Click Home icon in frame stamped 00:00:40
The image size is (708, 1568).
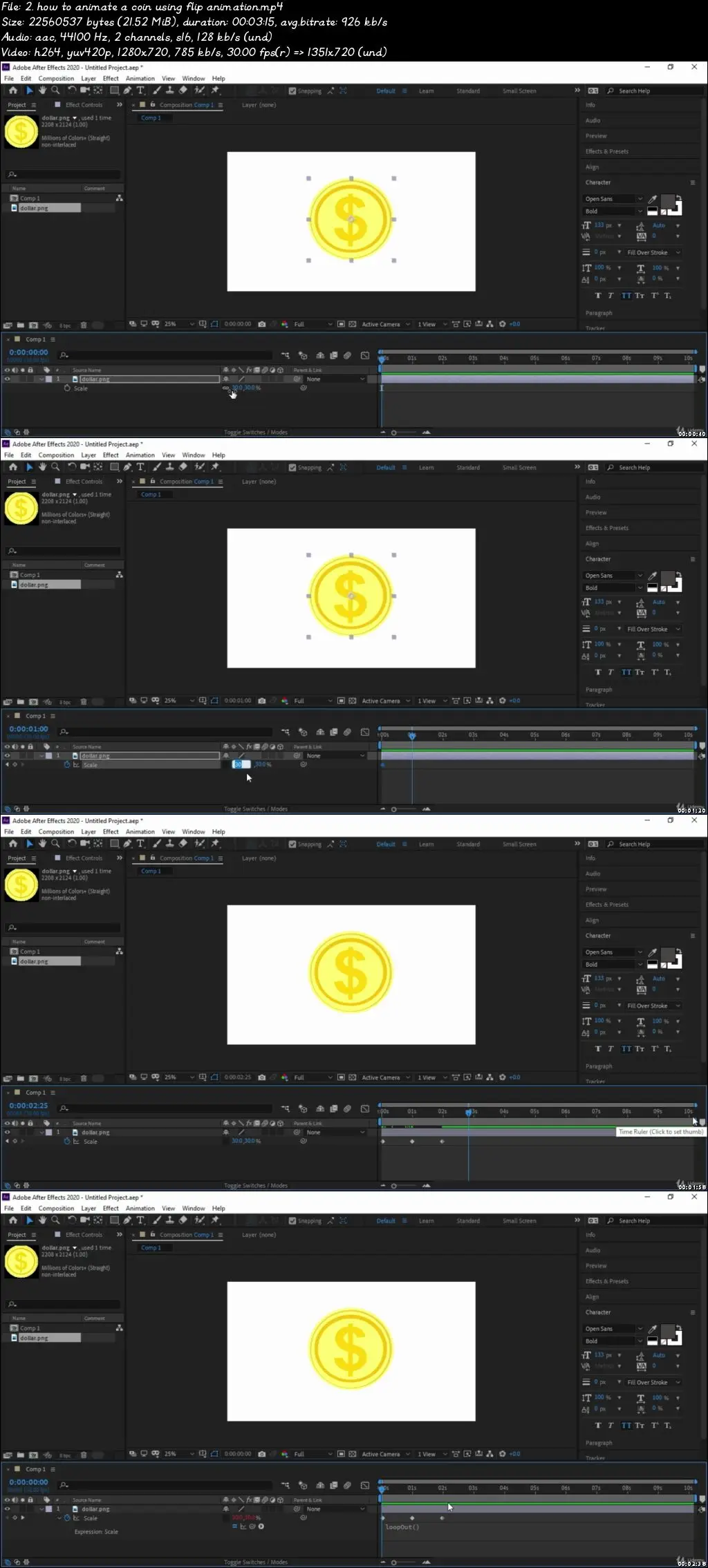tap(12, 91)
